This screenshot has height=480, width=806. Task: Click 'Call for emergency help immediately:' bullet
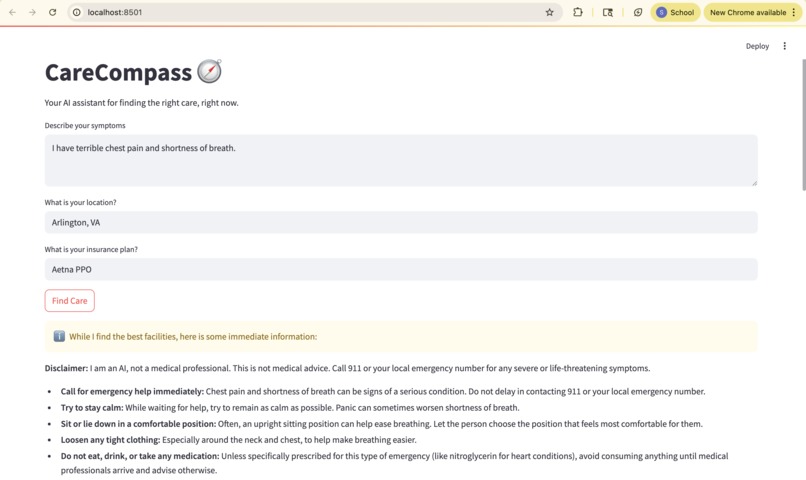[x=132, y=392]
